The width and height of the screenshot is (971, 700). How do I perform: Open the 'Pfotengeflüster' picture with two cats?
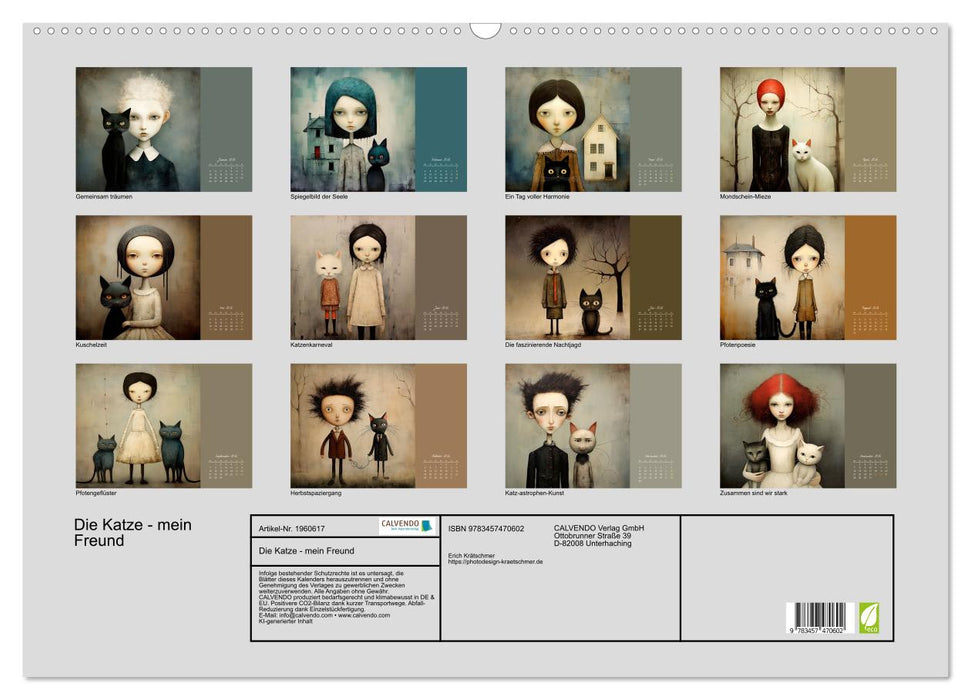point(138,425)
